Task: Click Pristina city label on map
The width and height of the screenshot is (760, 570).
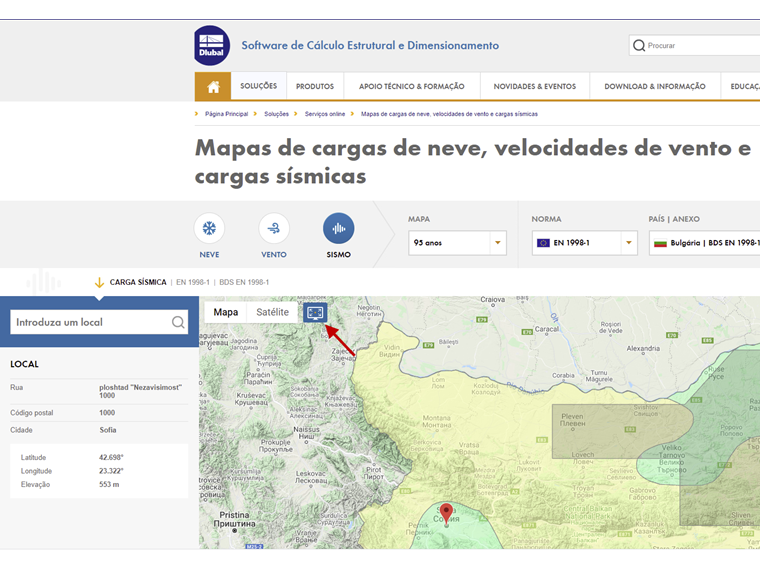Action: (x=235, y=519)
